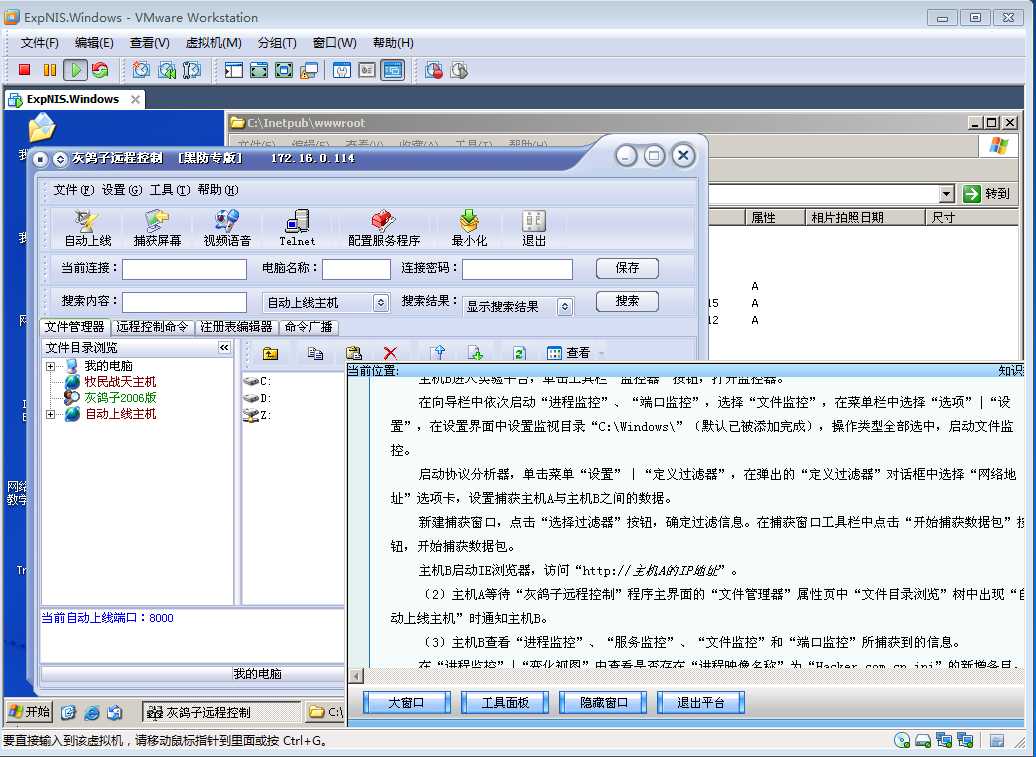Viewport: 1036px width, 757px height.
Task: Enter Full Screen mode icon
Action: (x=283, y=69)
